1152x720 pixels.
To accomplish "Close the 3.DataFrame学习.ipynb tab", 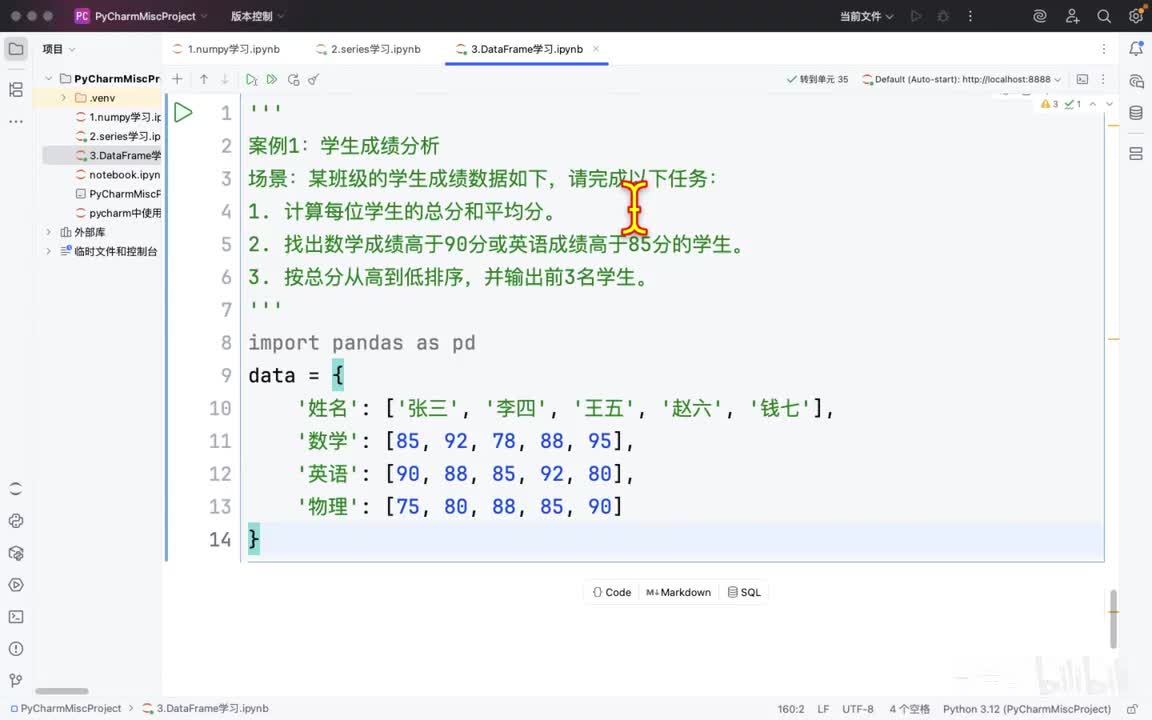I will click(x=596, y=49).
